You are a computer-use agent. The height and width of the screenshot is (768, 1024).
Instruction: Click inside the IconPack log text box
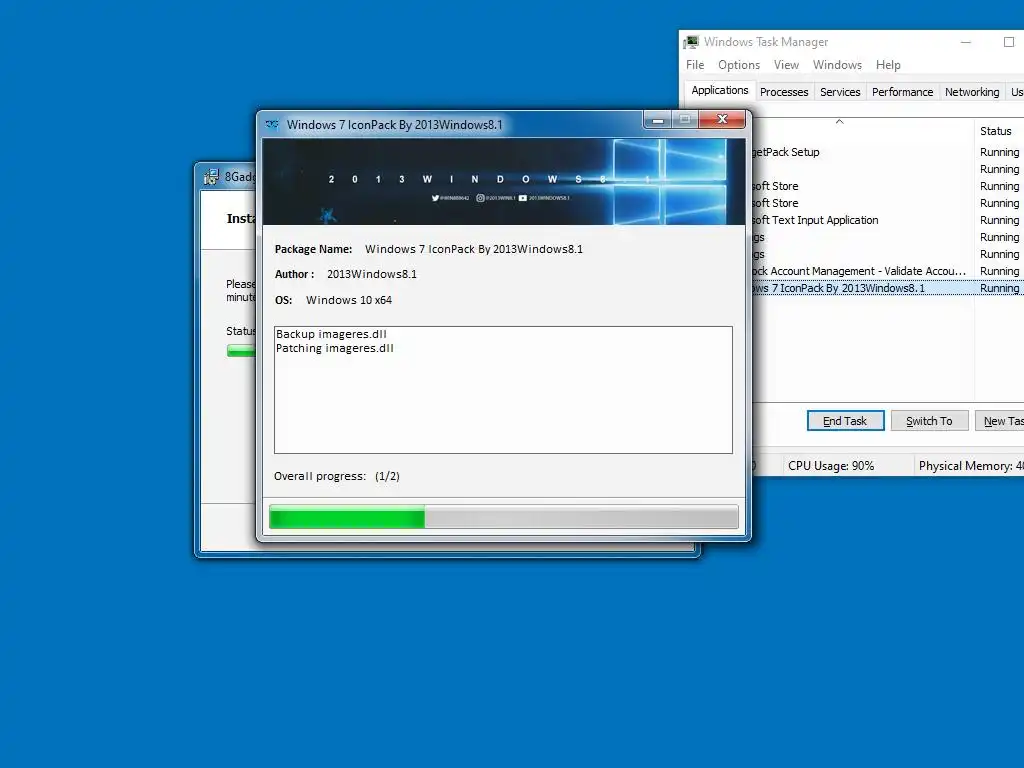click(x=504, y=390)
